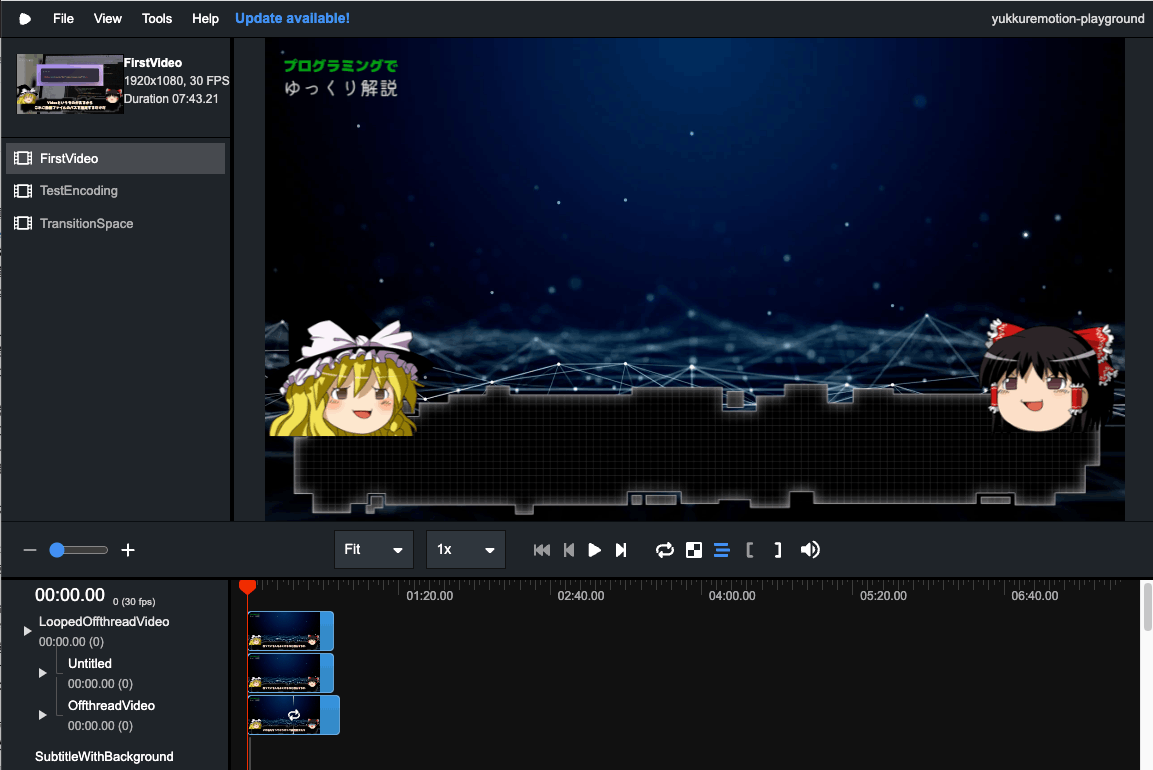Play the video preview
This screenshot has width=1153, height=770.
[594, 550]
